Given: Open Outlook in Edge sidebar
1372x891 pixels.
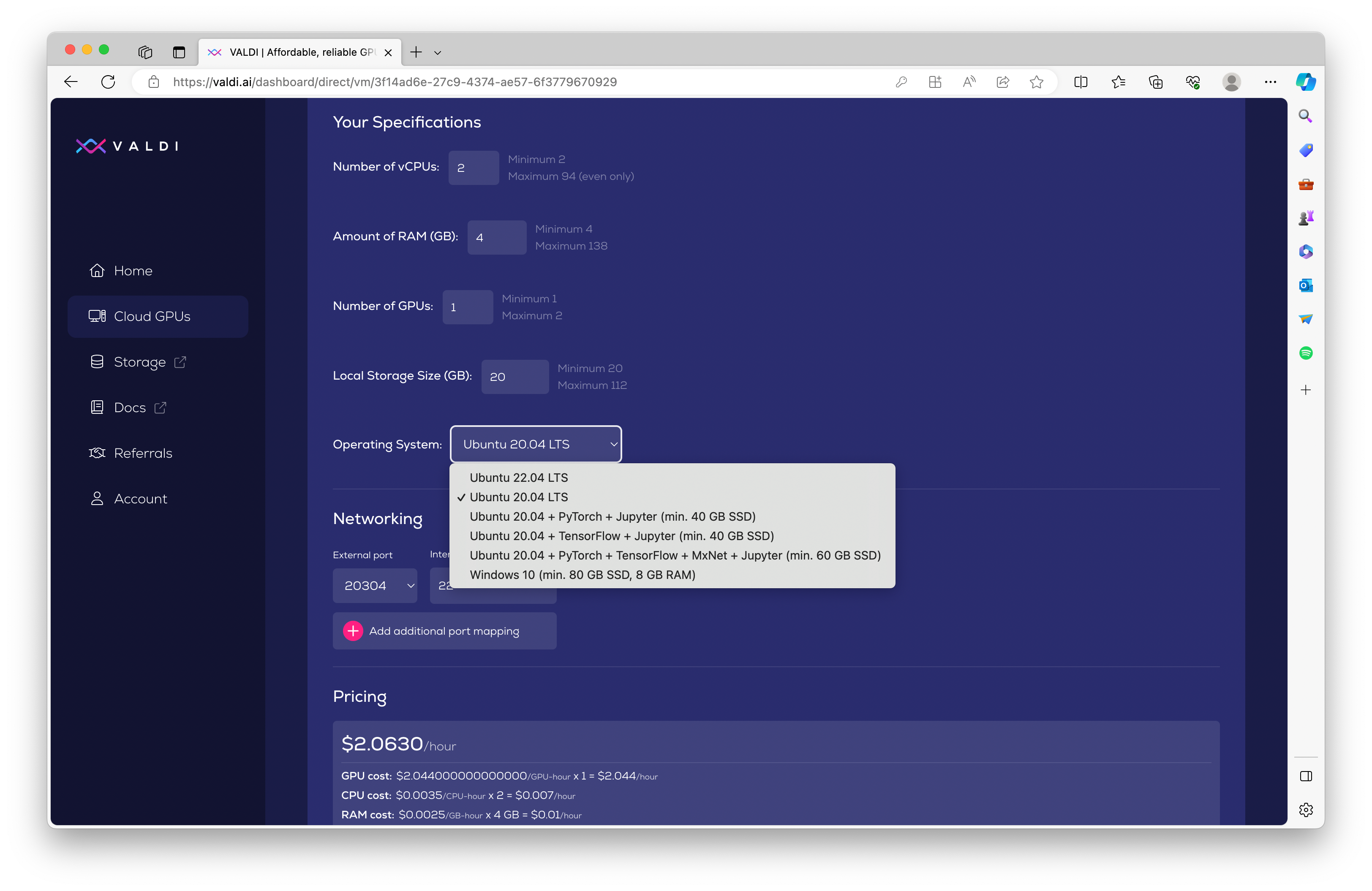Looking at the screenshot, I should pyautogui.click(x=1306, y=285).
